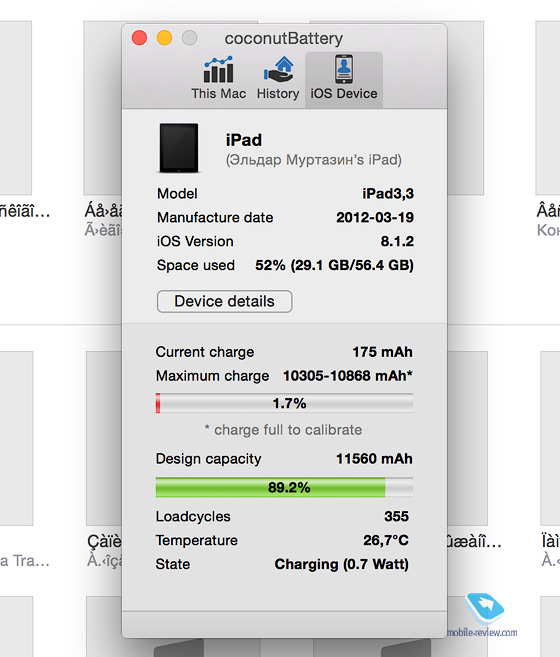Click the 2012-03-19 manufacture date value

click(x=375, y=217)
